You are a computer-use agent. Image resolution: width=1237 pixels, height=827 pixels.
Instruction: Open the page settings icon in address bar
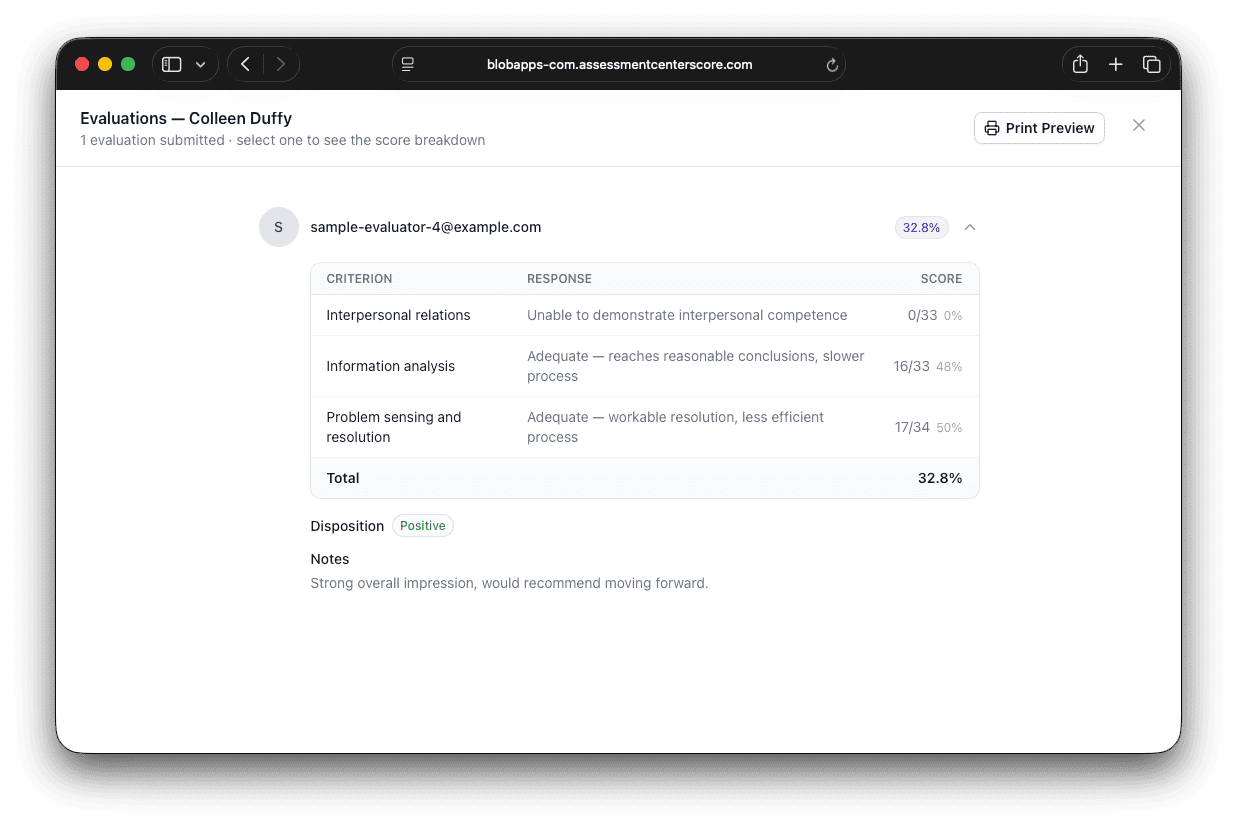click(x=408, y=64)
